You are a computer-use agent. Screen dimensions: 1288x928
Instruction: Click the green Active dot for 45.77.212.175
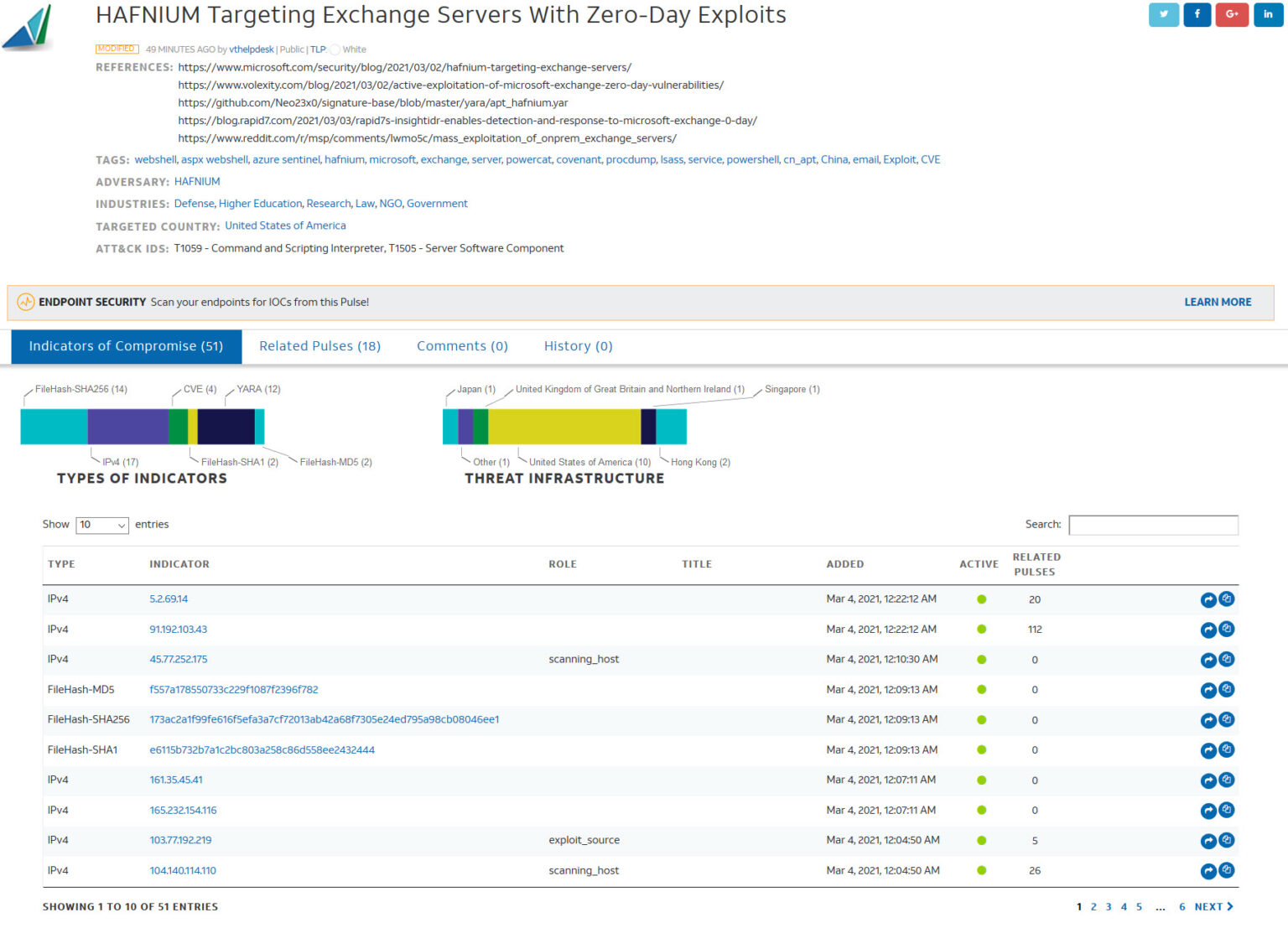click(x=981, y=660)
